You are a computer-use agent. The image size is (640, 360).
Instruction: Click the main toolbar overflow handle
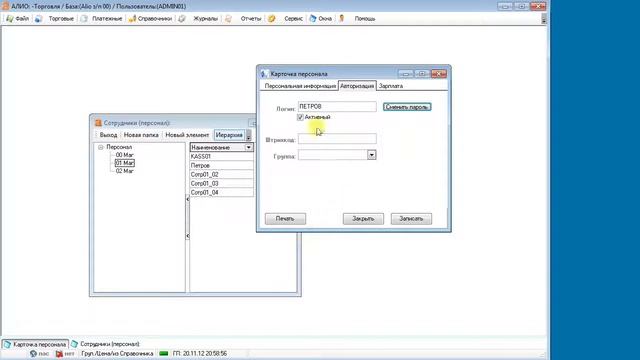coord(544,19)
